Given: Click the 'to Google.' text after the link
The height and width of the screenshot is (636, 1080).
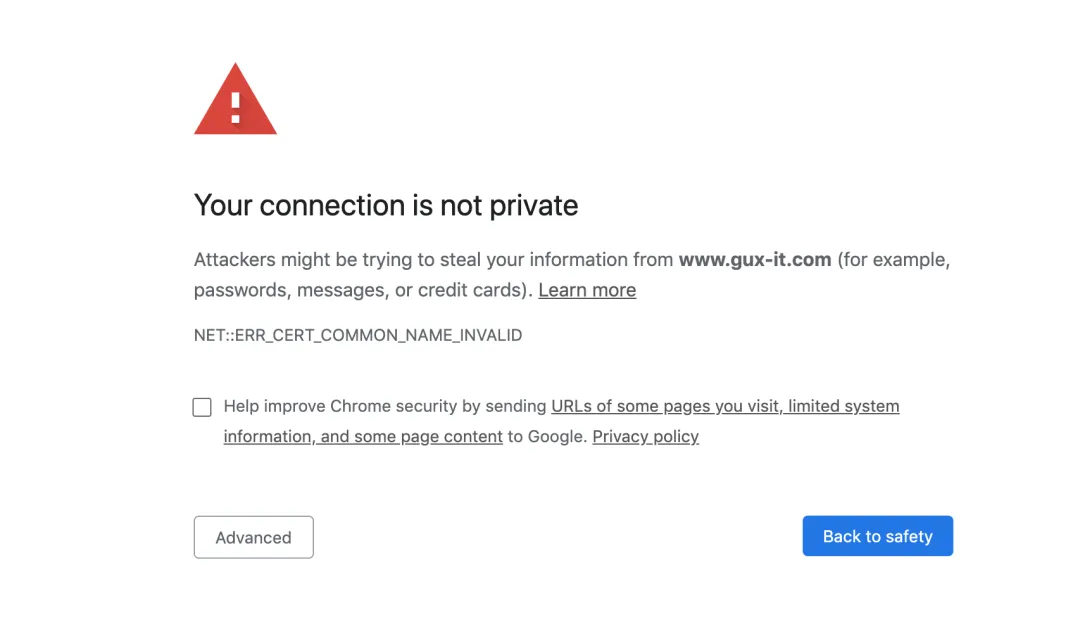Looking at the screenshot, I should click(x=548, y=437).
